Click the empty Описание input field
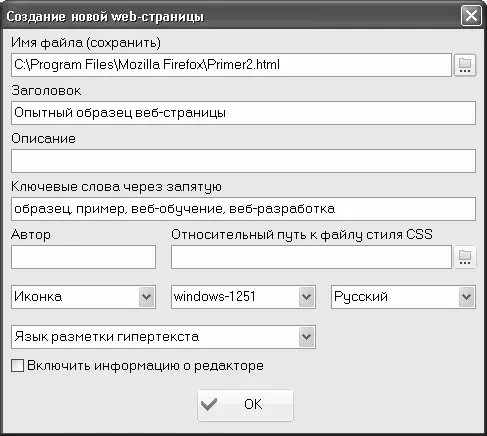487x436 pixels. tap(243, 161)
